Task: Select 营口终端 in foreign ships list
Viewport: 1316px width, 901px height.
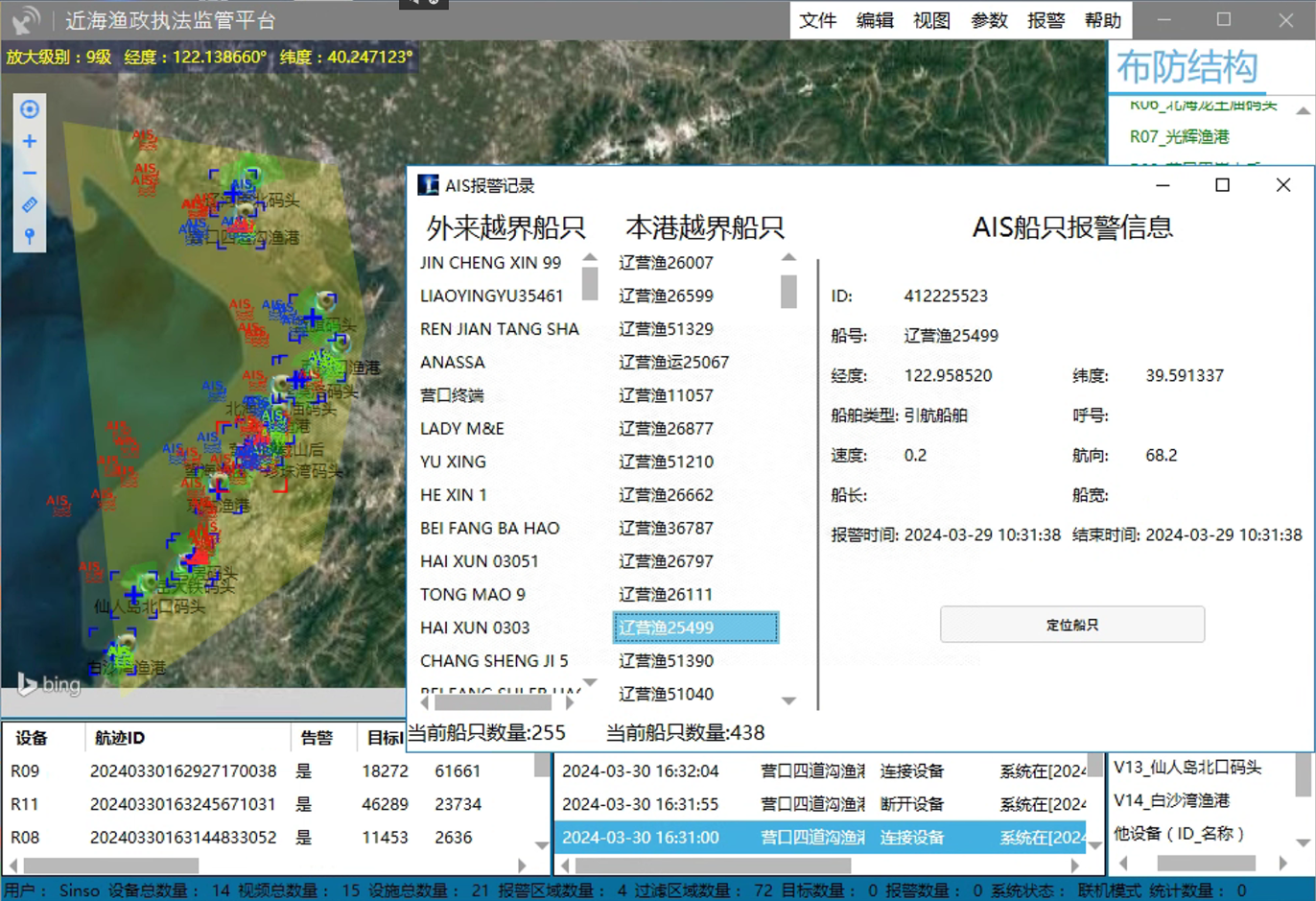Action: (452, 395)
